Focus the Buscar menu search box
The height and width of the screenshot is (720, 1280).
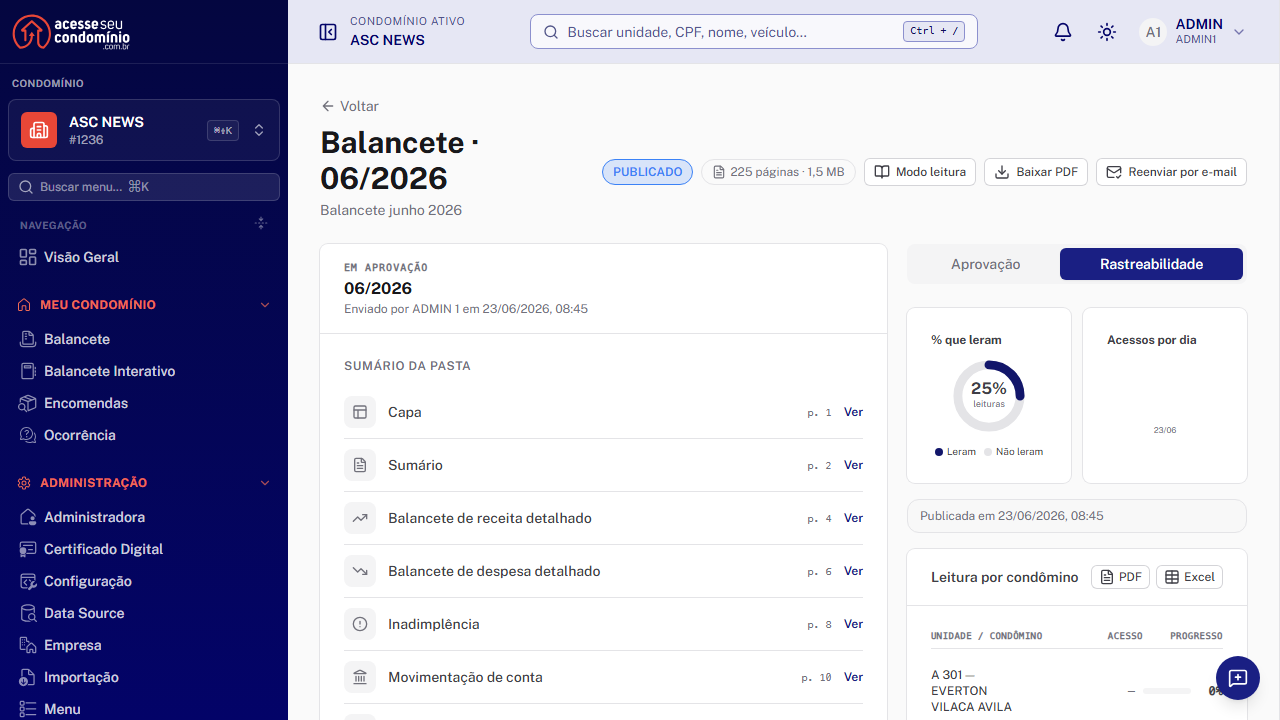coord(144,187)
